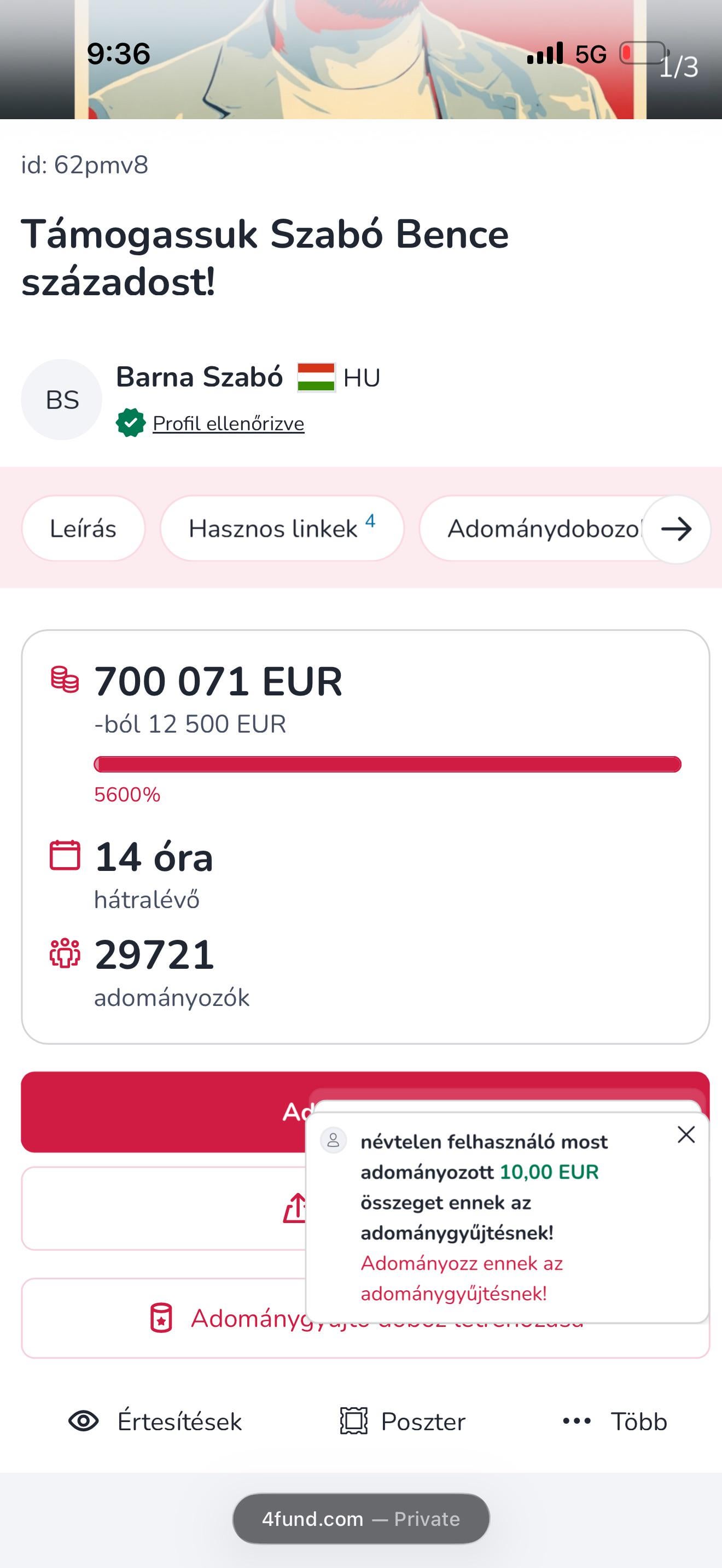This screenshot has height=1568, width=722.
Task: Tap the share arrow icon
Action: tap(295, 1208)
